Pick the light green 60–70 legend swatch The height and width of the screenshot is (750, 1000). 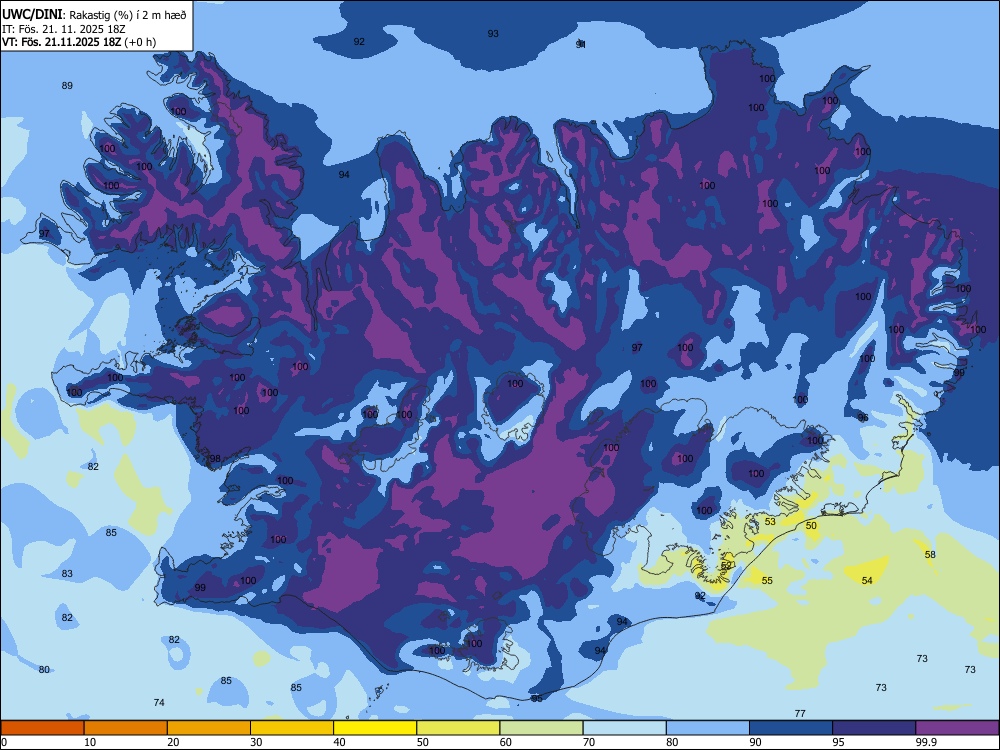click(x=541, y=728)
